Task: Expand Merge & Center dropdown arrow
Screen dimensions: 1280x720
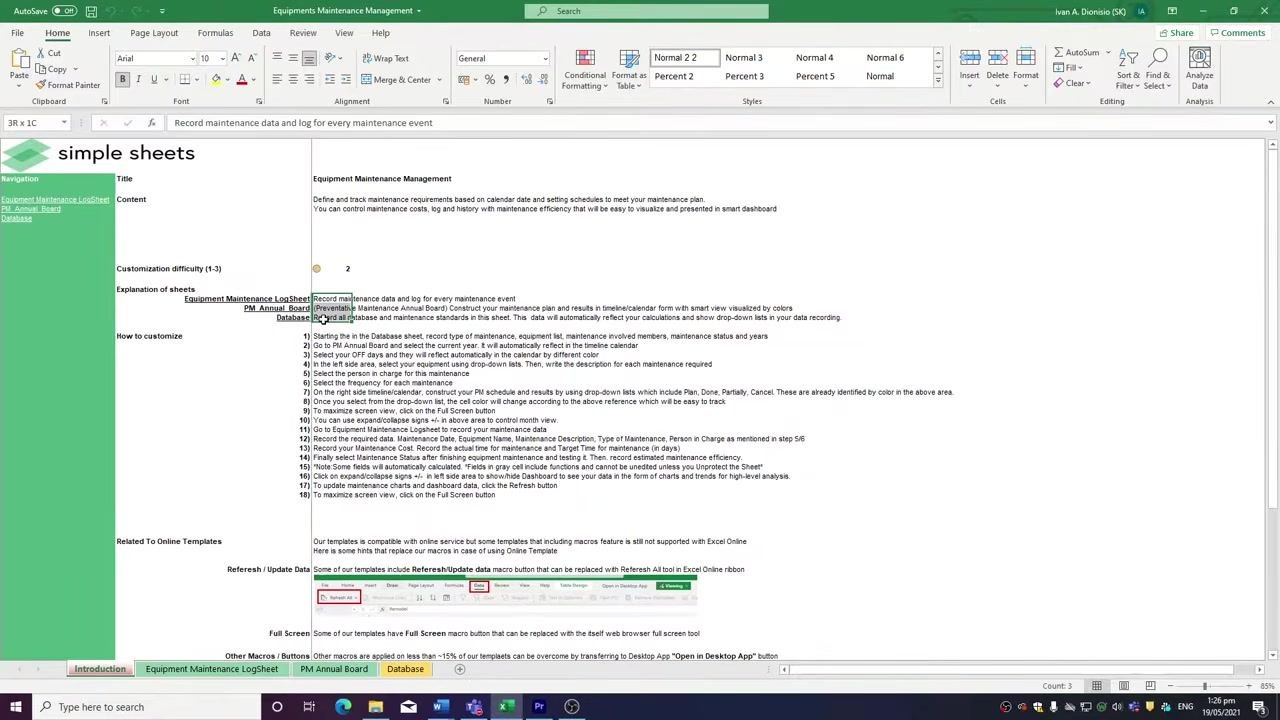Action: point(439,80)
